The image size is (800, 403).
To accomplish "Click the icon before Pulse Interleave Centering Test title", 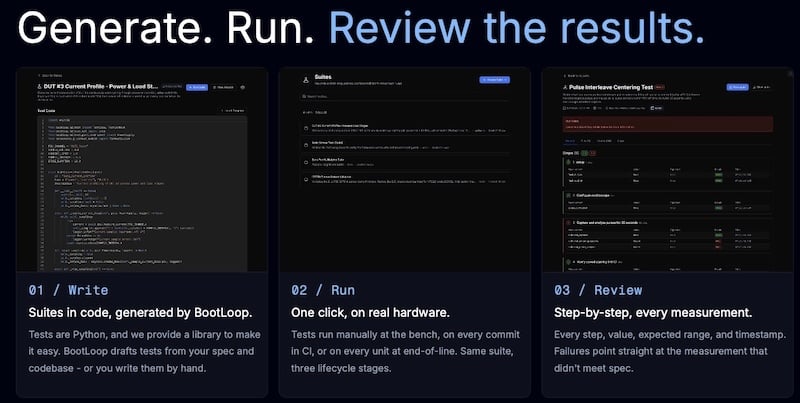I will pyautogui.click(x=565, y=87).
